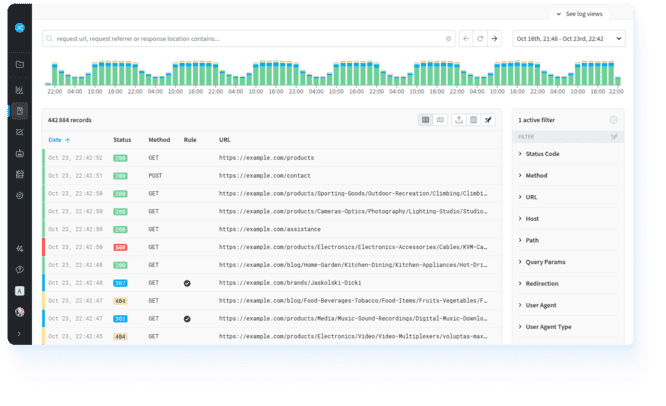
Task: Click the rule checkmark on Jaskolski-Dicki row
Action: tap(187, 283)
